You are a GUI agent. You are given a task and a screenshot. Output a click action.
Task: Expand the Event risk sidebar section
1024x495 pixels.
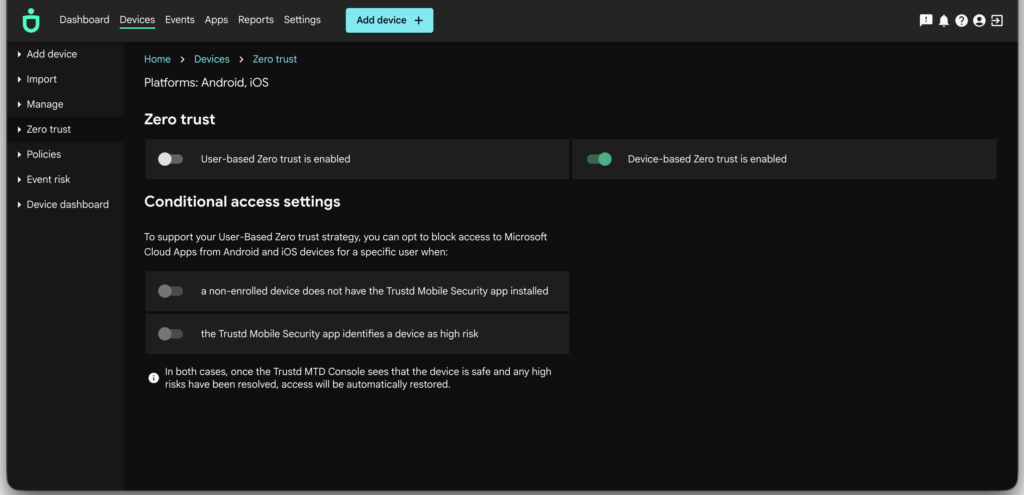tap(48, 179)
